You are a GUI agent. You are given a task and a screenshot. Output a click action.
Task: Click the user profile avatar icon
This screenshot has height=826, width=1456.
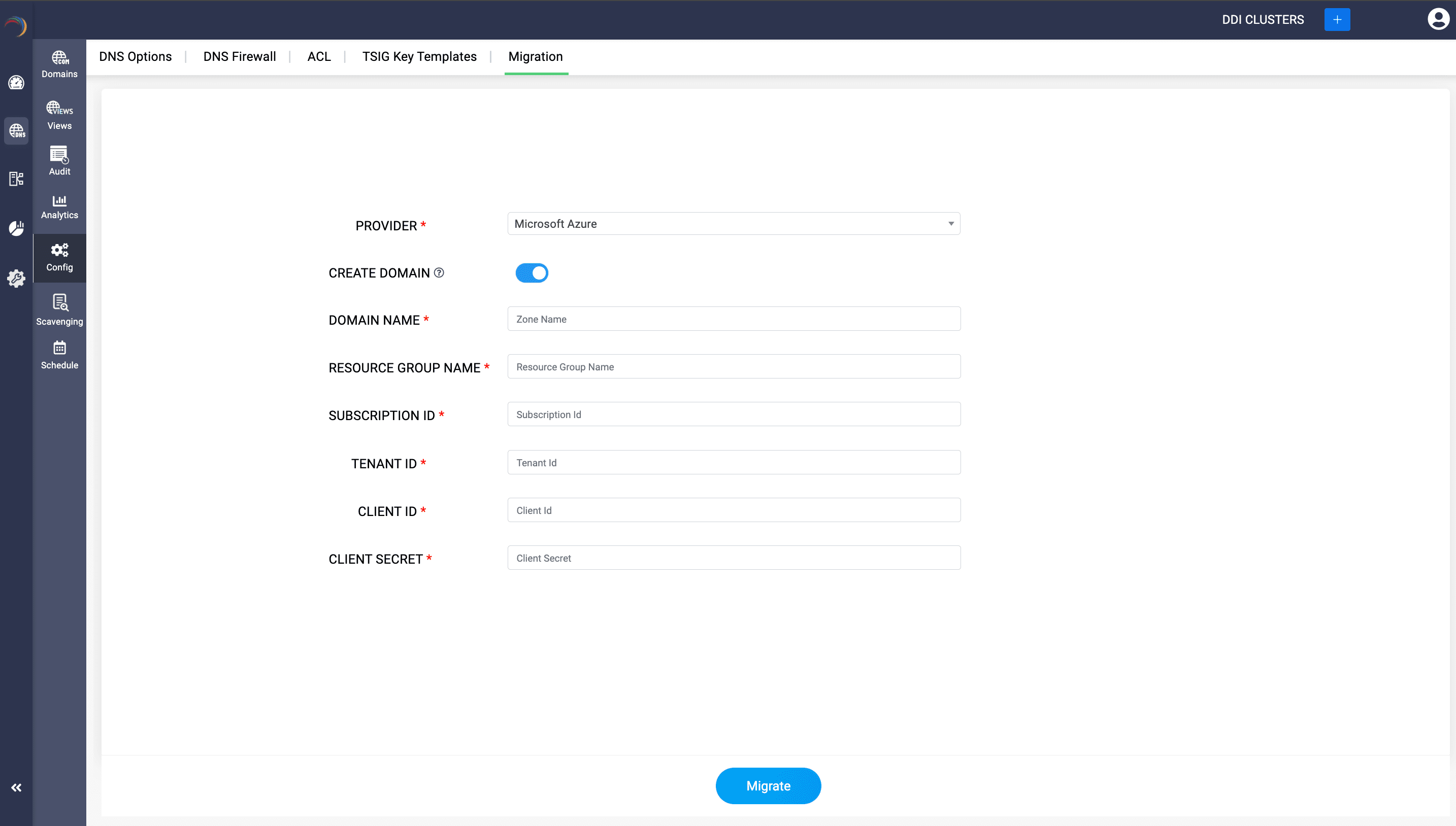click(x=1438, y=19)
